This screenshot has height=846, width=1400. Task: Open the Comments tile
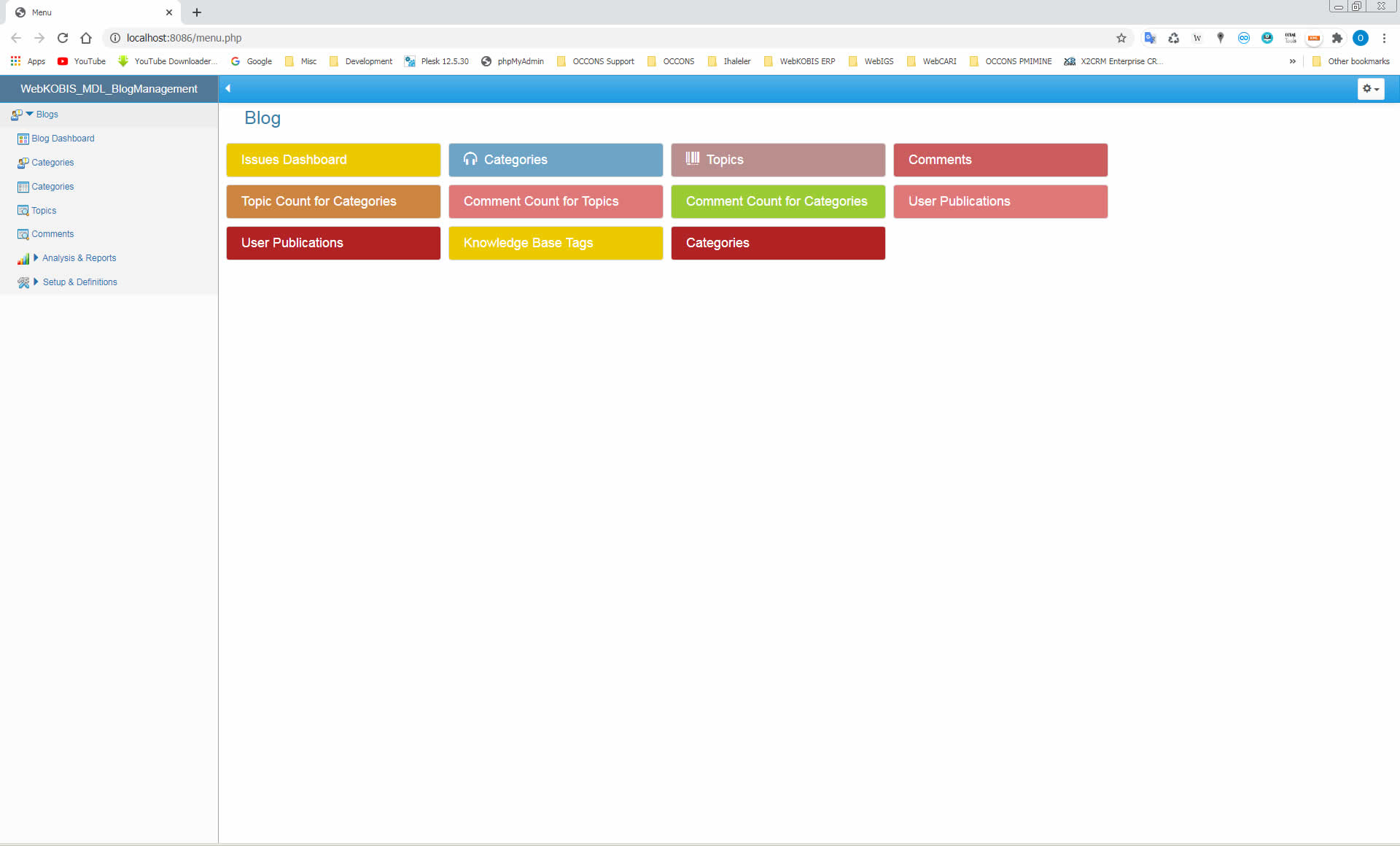[x=1000, y=160]
